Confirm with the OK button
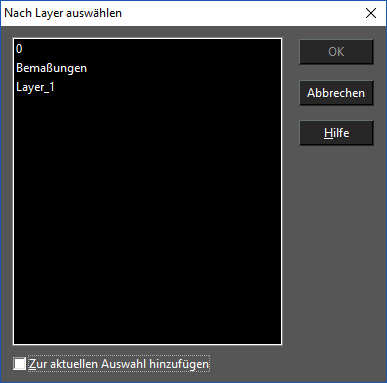387x383 pixels. pos(336,52)
